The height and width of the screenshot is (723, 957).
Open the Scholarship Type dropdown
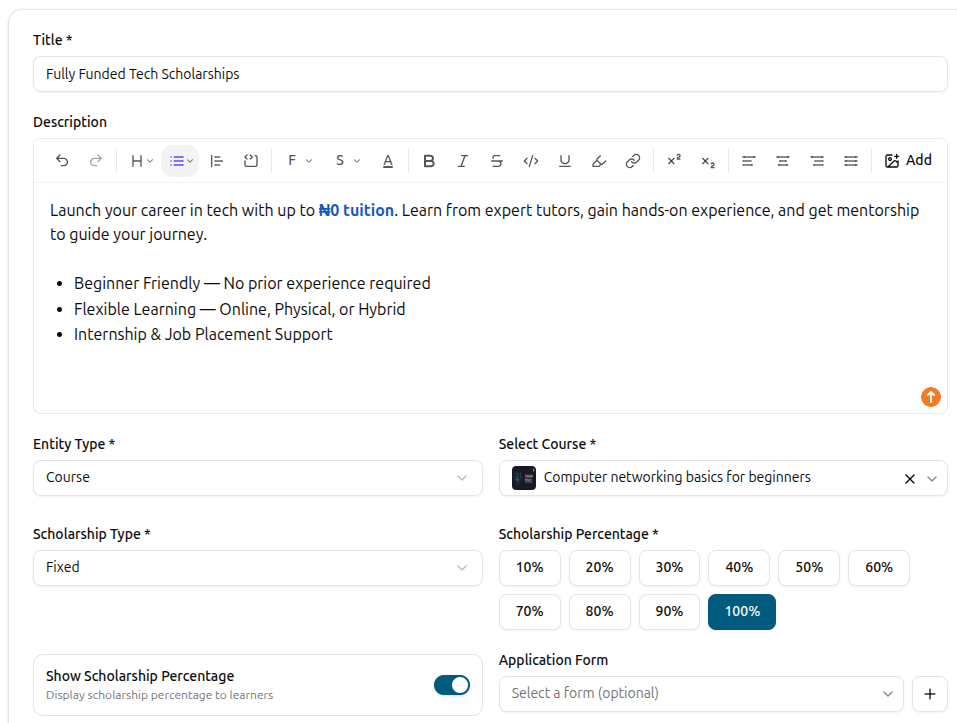pyautogui.click(x=258, y=567)
